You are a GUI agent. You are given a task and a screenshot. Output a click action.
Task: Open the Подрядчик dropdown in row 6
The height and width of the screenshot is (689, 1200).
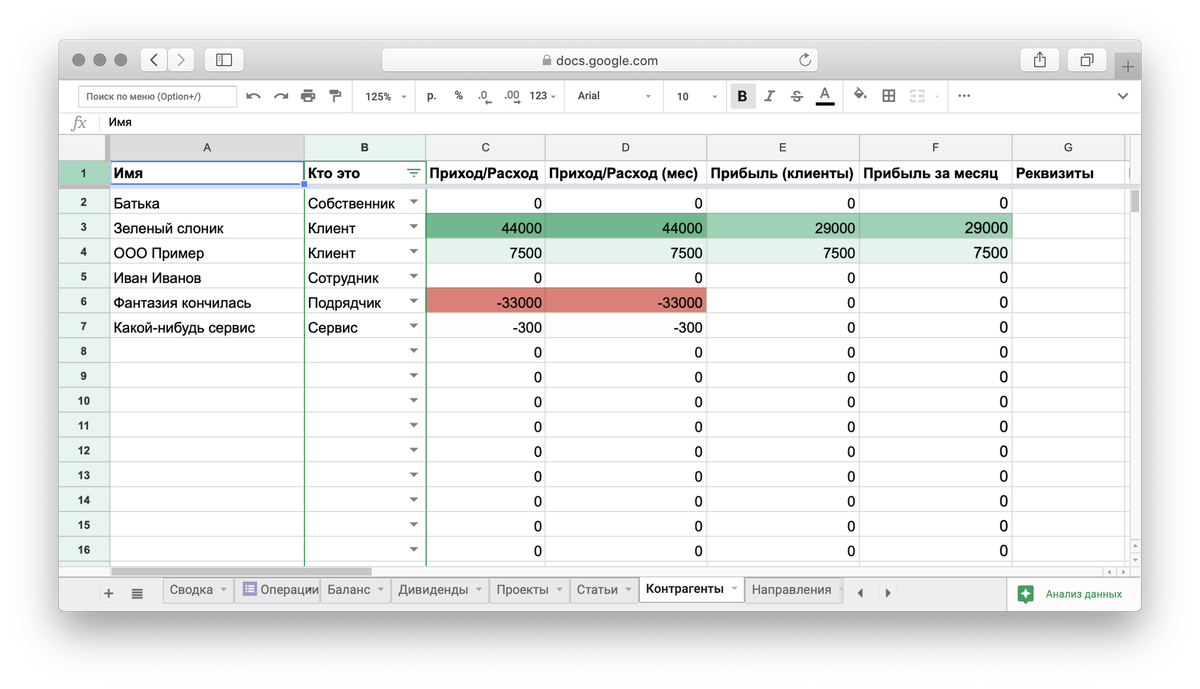413,302
